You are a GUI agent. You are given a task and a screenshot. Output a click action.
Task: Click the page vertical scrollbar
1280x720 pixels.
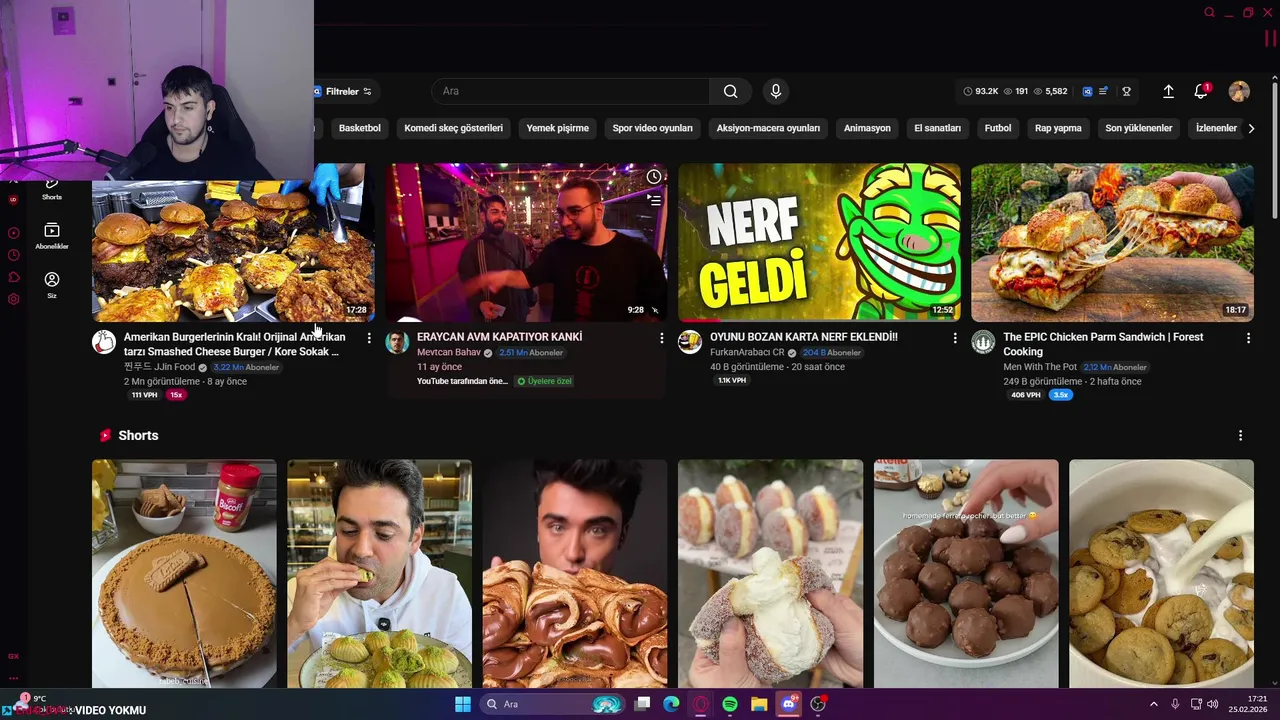coord(1274,150)
